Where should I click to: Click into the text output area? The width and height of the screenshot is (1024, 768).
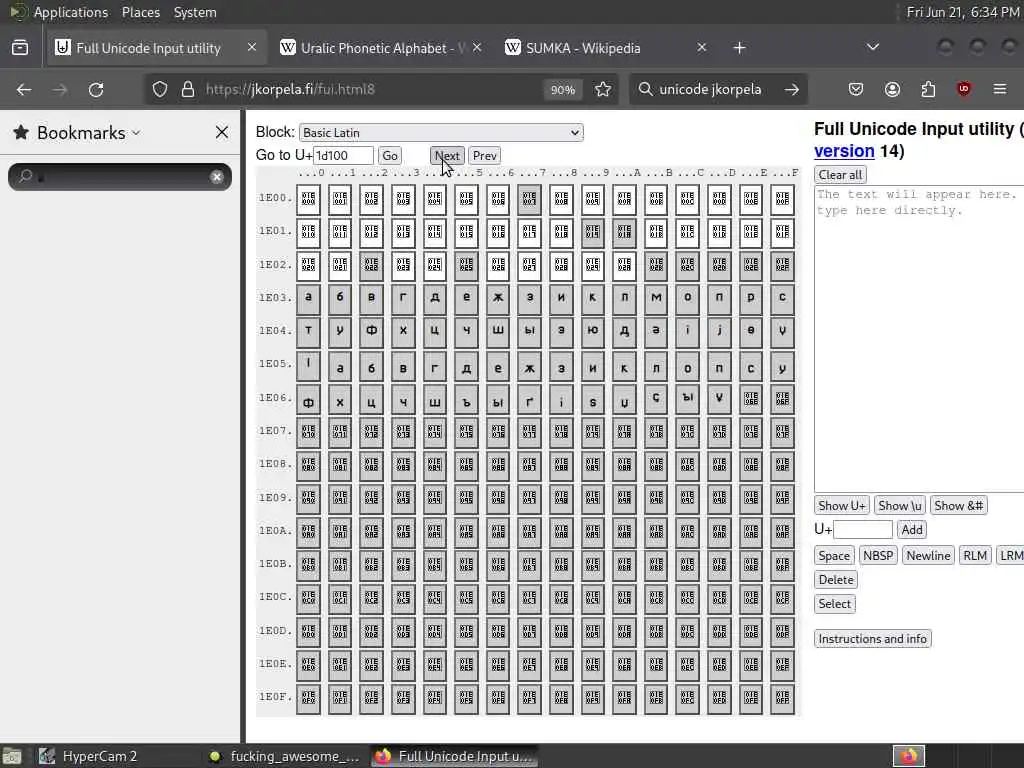click(919, 338)
